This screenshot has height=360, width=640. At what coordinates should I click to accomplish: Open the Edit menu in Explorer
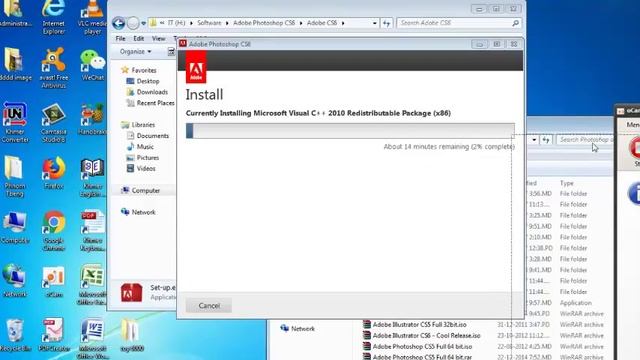point(139,38)
